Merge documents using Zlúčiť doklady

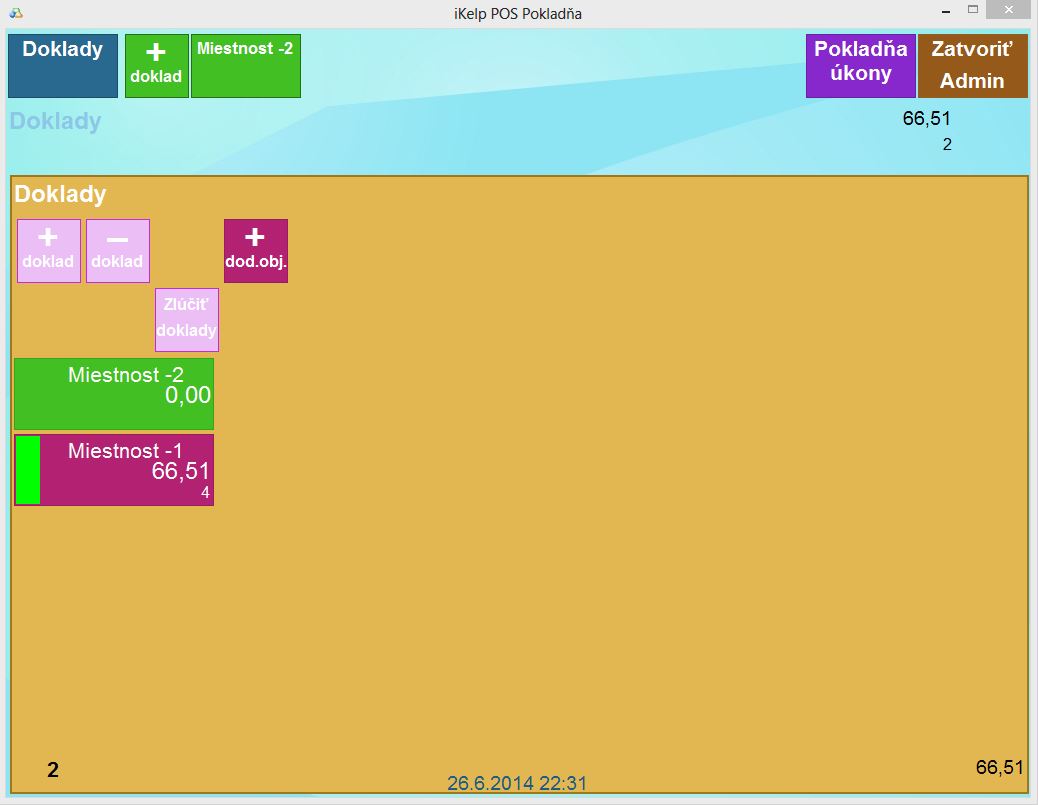pos(187,320)
